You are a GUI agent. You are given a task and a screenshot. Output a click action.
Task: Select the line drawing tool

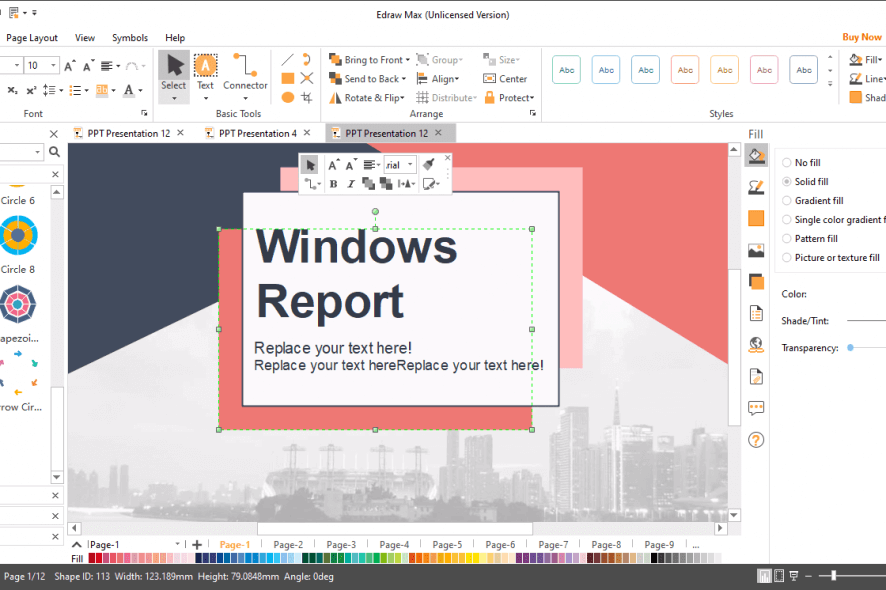[x=287, y=59]
